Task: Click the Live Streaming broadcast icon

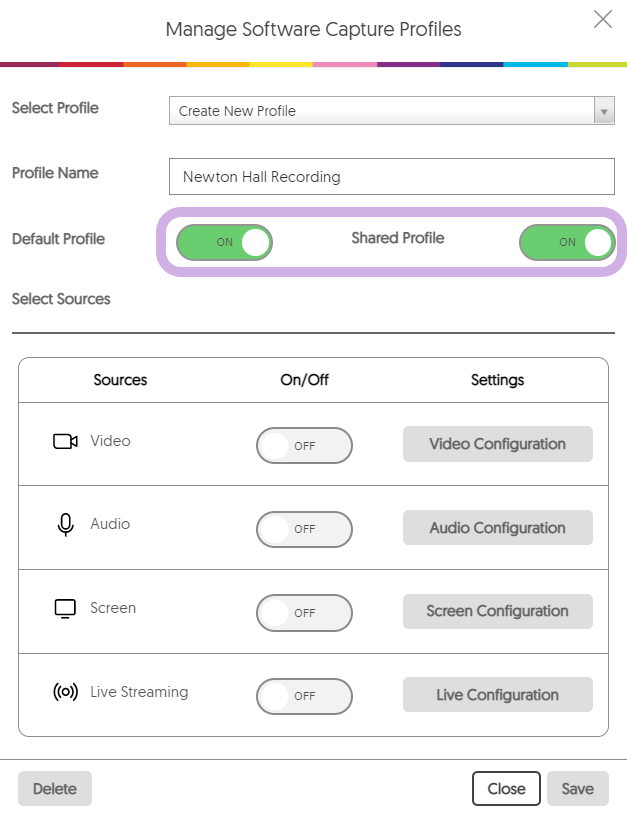Action: tap(66, 692)
